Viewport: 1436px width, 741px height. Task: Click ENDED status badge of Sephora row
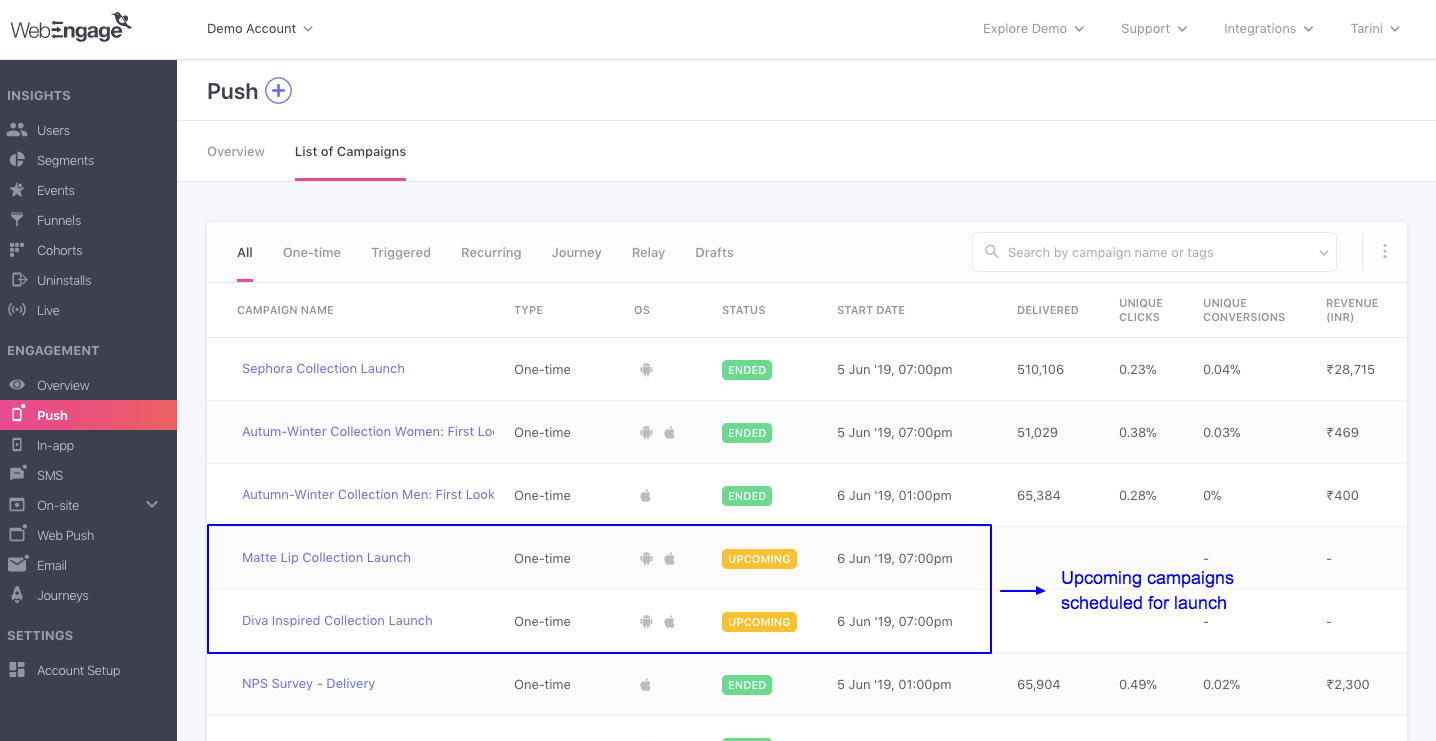(747, 370)
